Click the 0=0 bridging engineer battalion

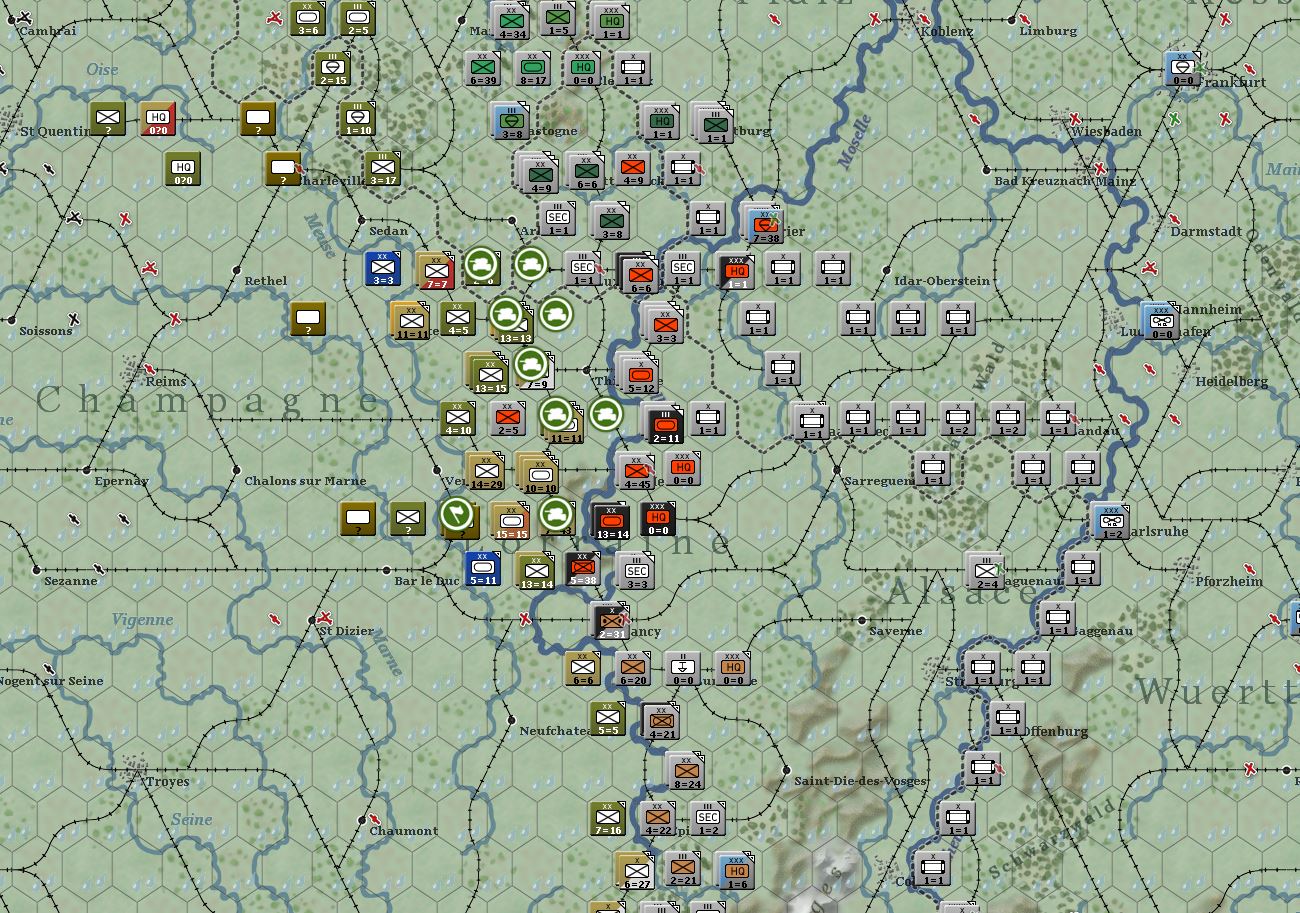pyautogui.click(x=683, y=669)
